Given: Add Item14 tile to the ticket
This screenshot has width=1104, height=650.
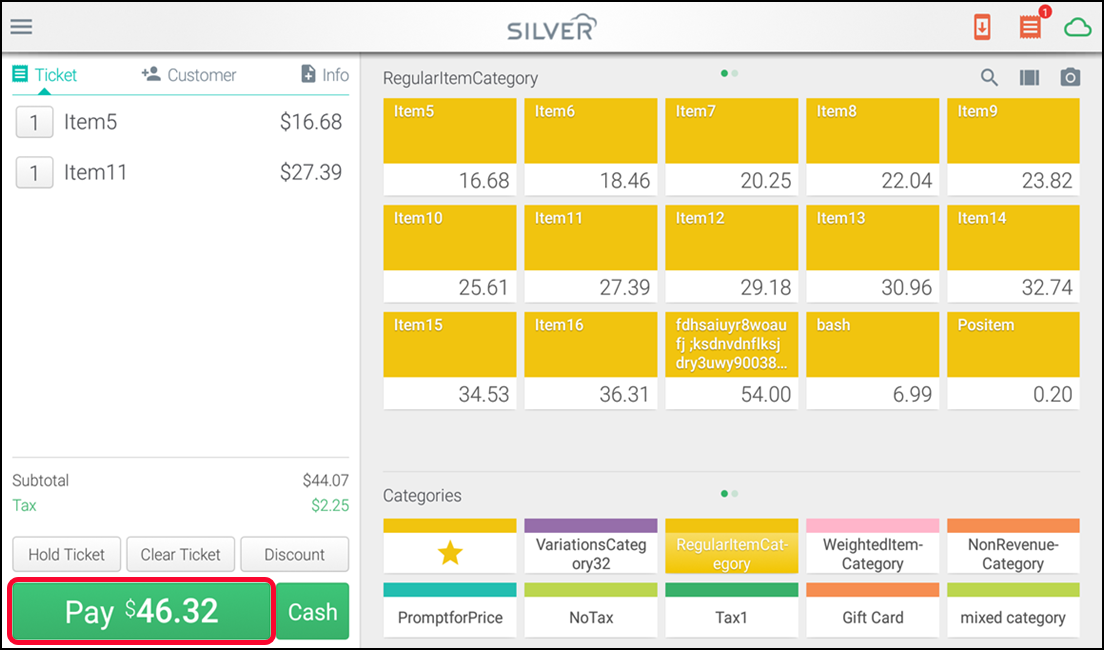Looking at the screenshot, I should [1013, 254].
